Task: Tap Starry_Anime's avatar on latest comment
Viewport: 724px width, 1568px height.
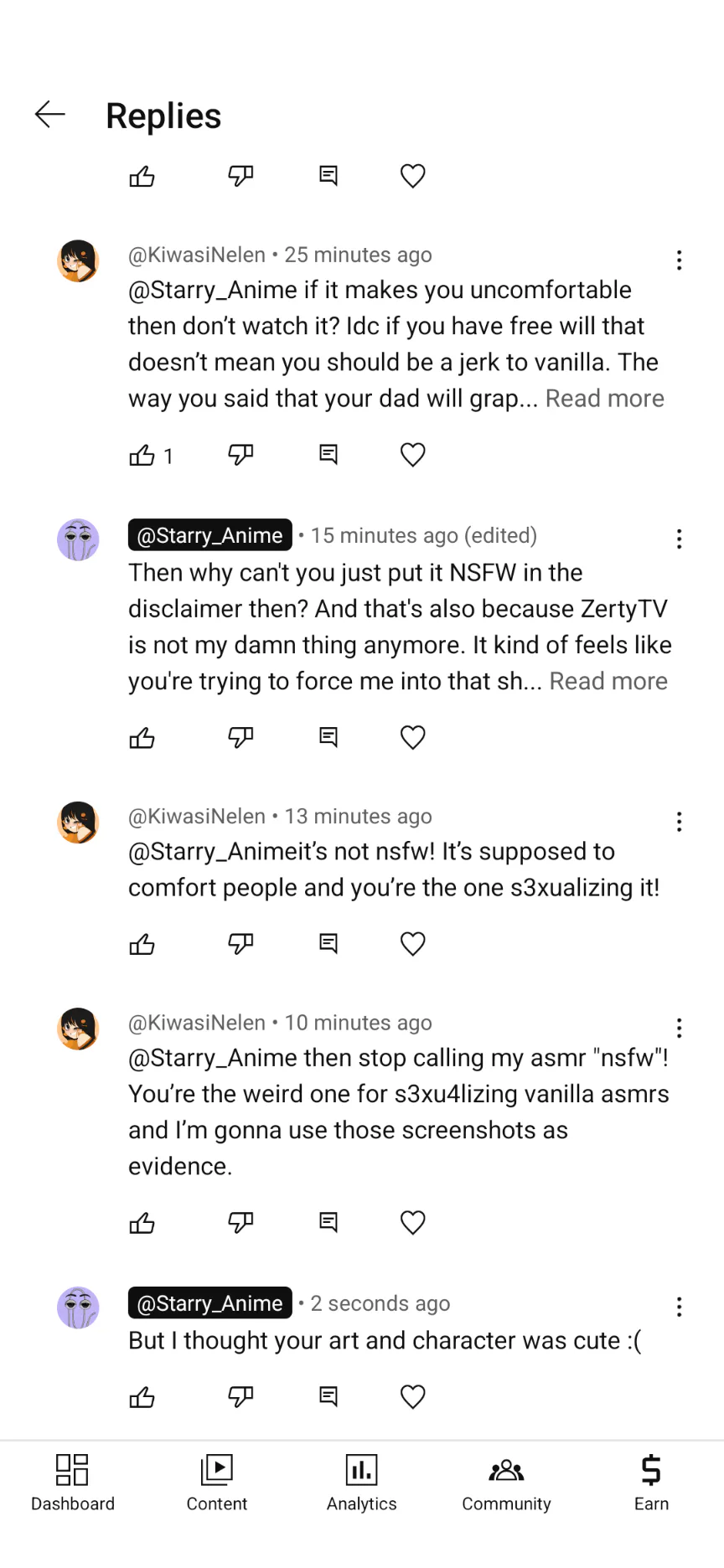Action: point(78,1308)
